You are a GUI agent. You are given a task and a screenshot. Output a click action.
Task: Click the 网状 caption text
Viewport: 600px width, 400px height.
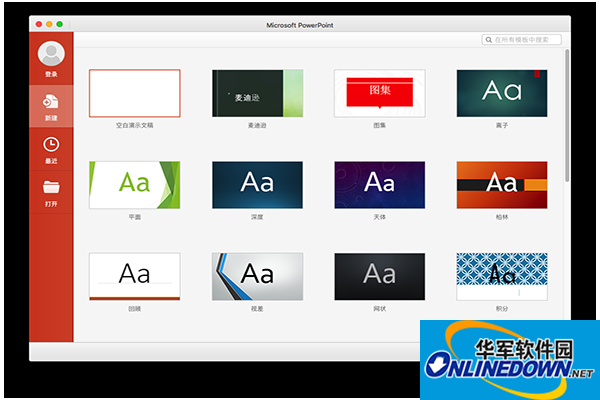click(380, 309)
